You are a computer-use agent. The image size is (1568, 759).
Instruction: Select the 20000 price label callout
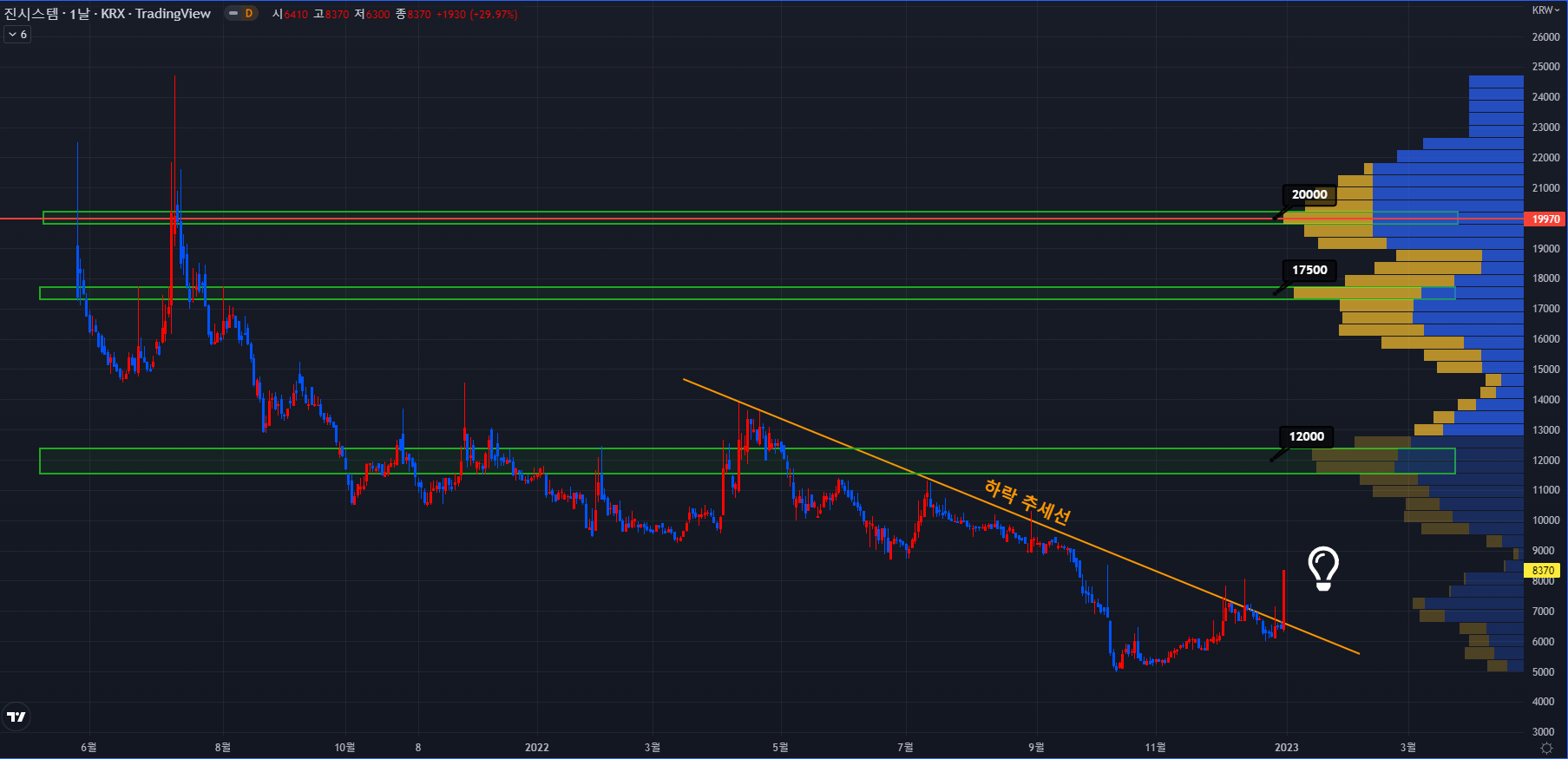click(x=1309, y=194)
